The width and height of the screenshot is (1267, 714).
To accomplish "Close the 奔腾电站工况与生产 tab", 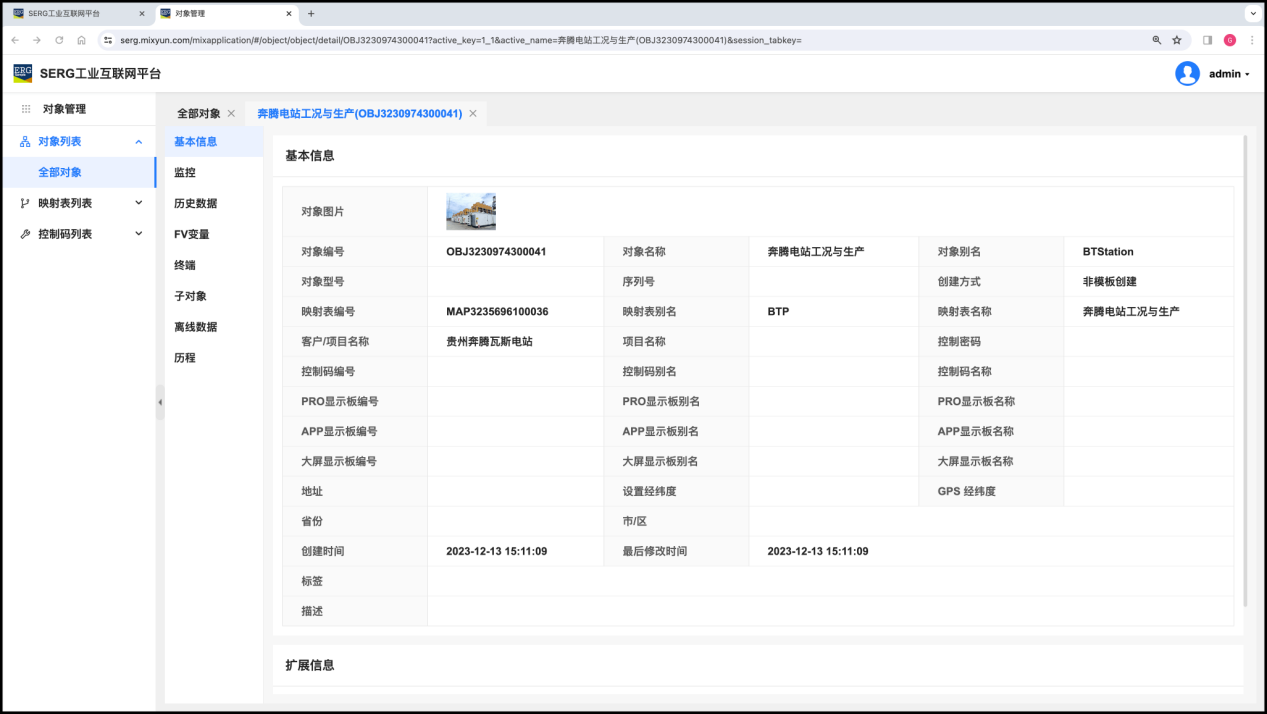I will point(473,114).
